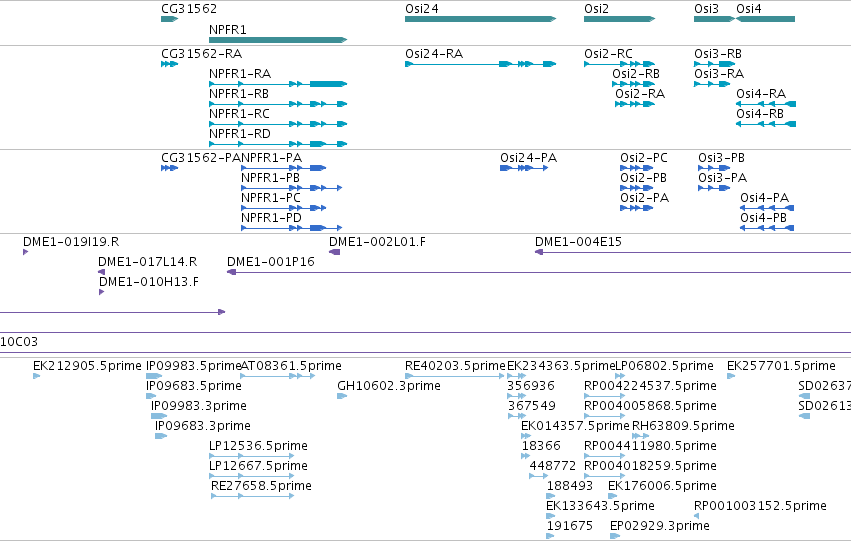This screenshot has width=851, height=541.
Task: Select protein Osi4-PB
Action: 767,228
